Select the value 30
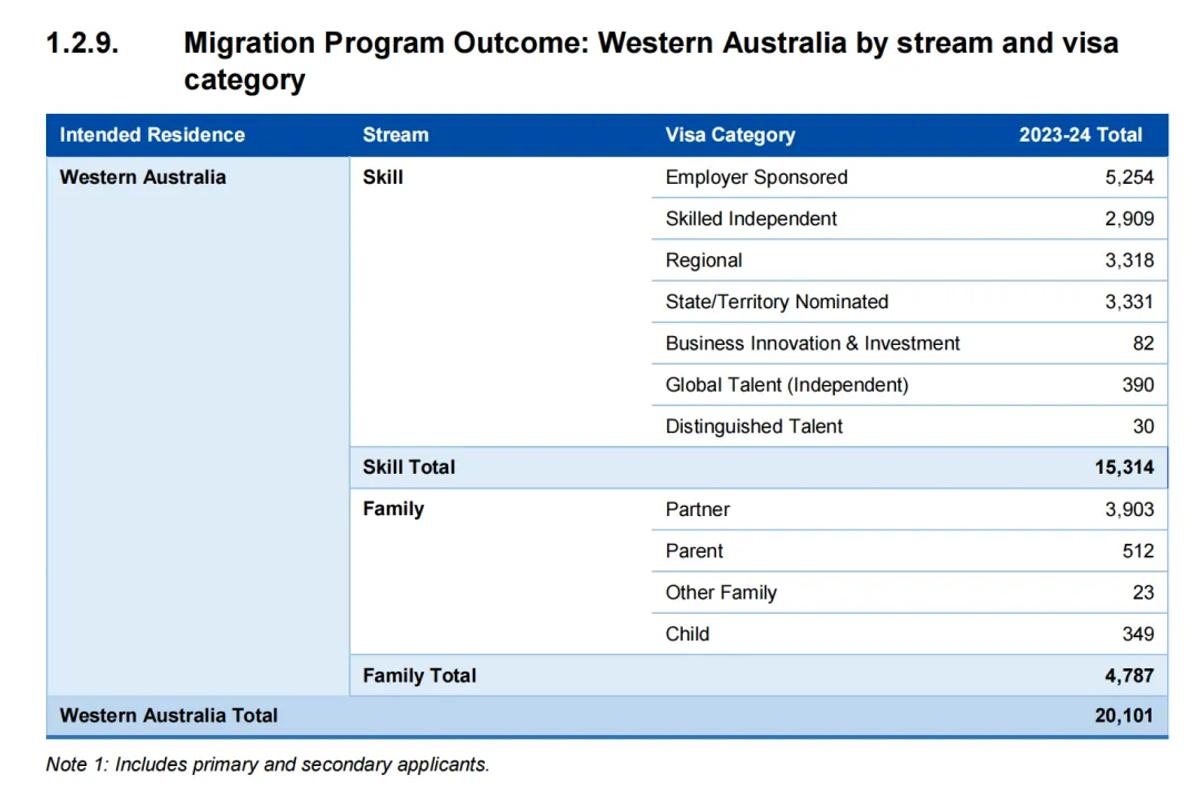The height and width of the screenshot is (790, 1200). tap(1143, 427)
